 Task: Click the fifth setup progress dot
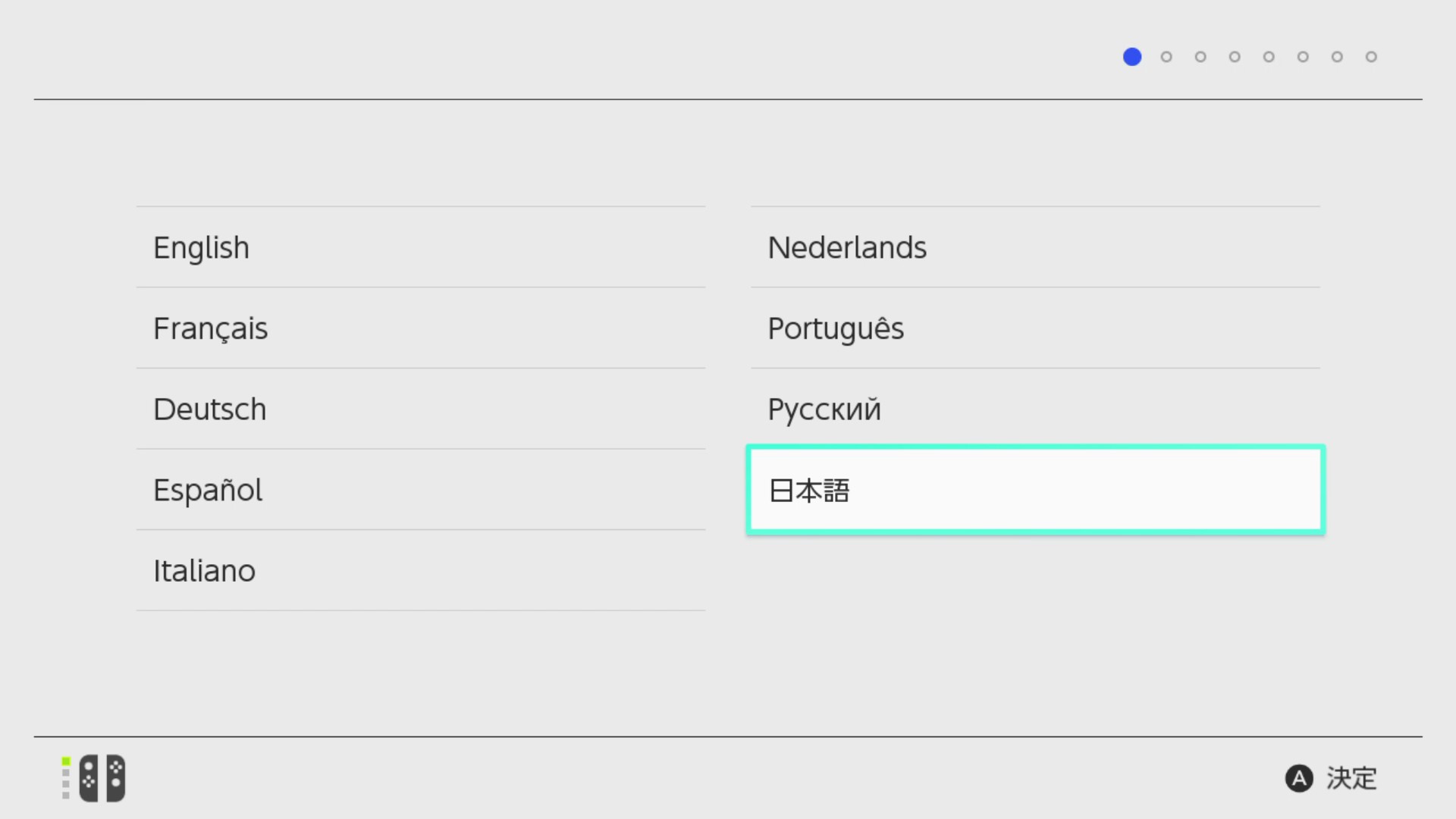(1269, 57)
